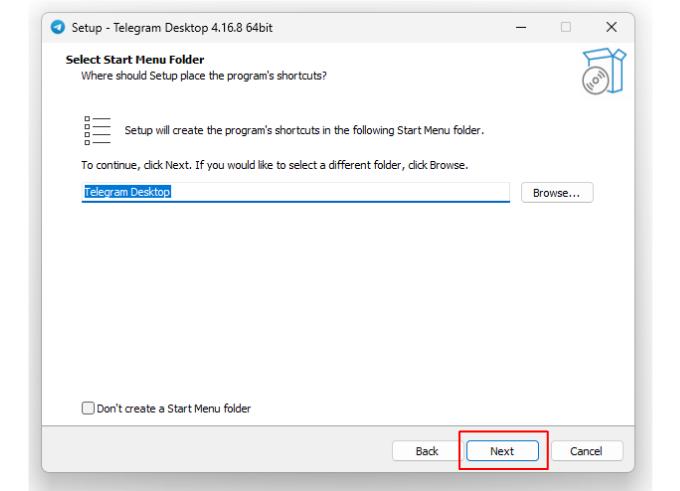Screen dimensions: 680x491
Task: Click the 'Select Start Menu Folder' heading
Action: pyautogui.click(x=135, y=59)
